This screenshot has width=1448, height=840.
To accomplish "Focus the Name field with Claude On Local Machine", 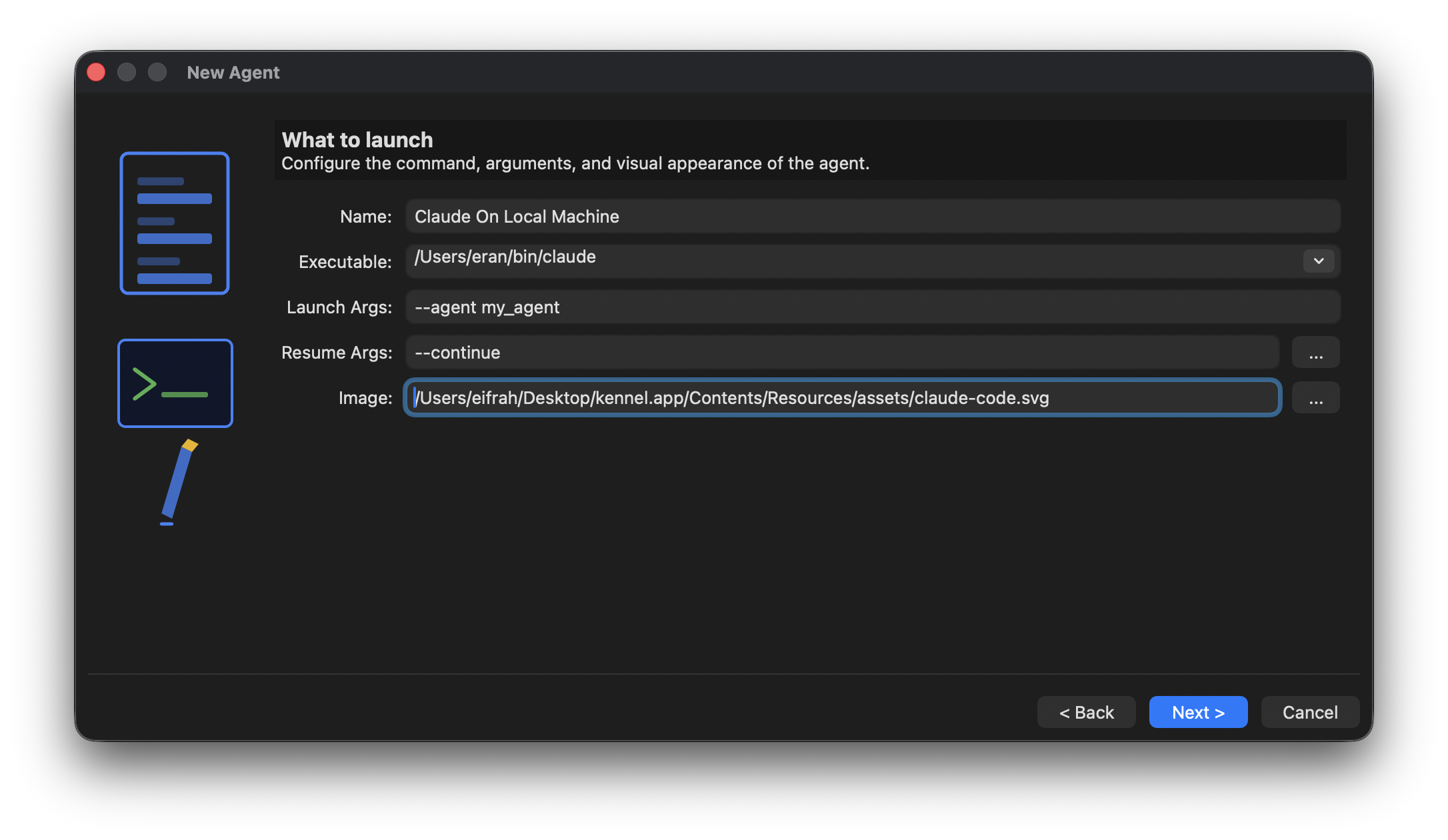I will (x=873, y=216).
